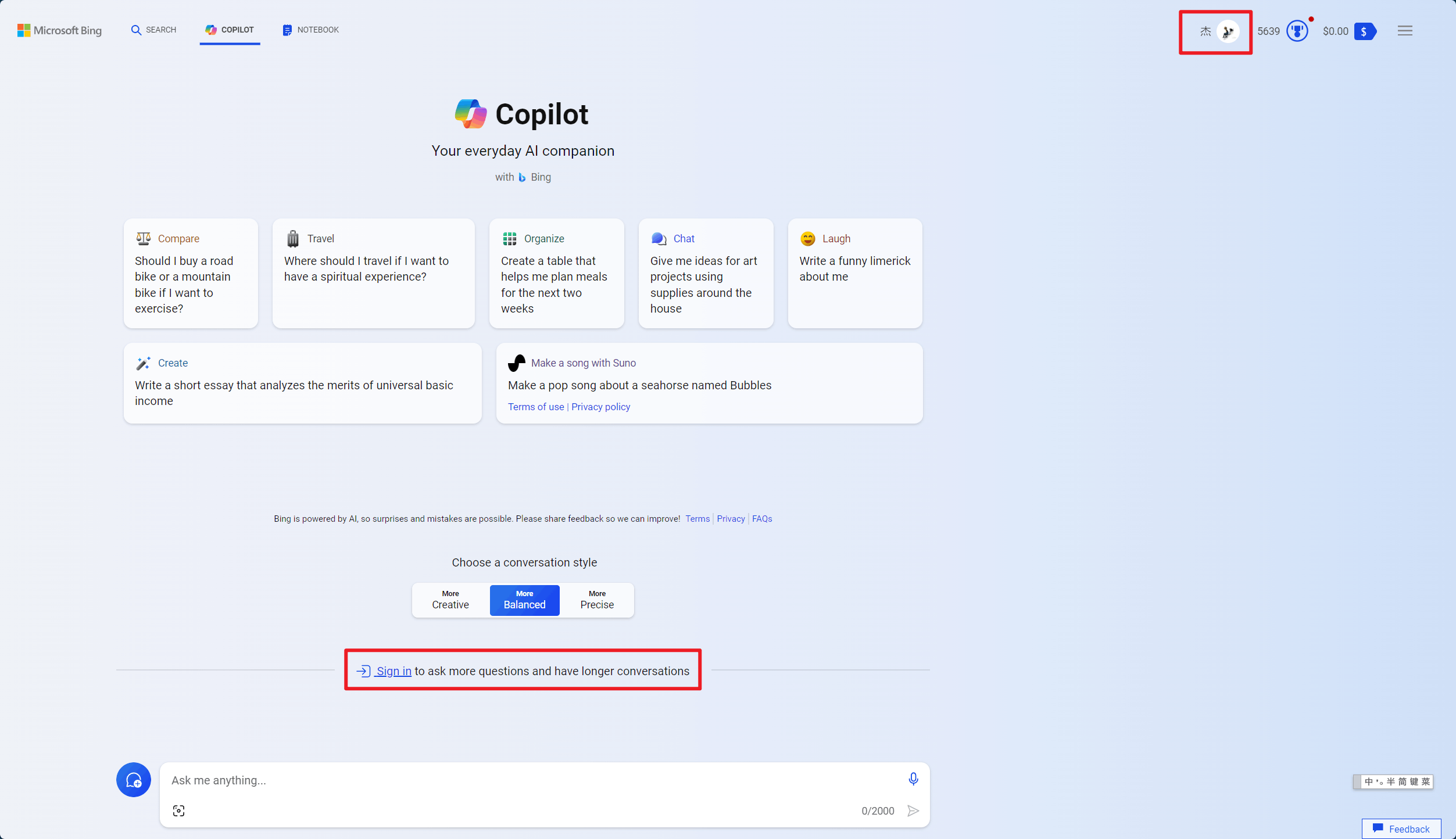Select More Balanced conversation style

coord(524,600)
